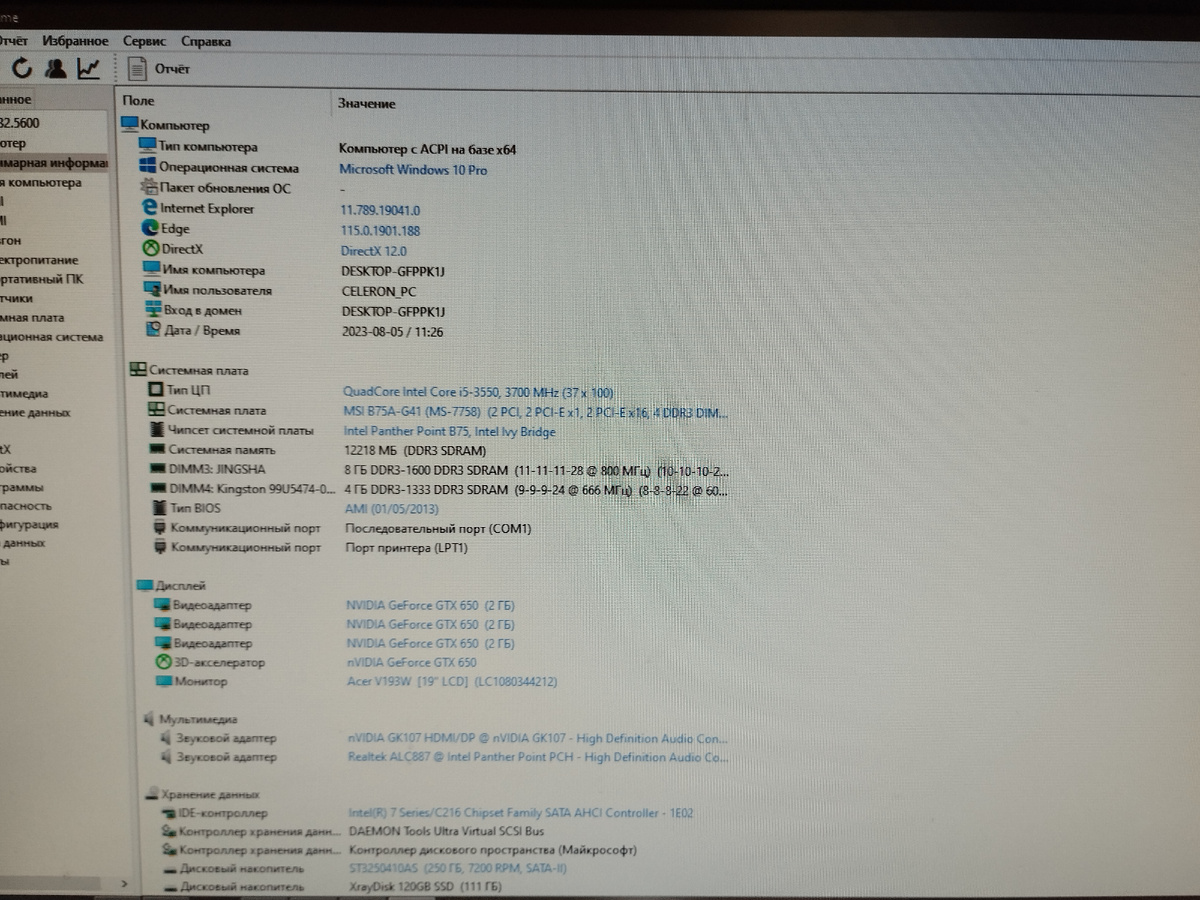Click the Edge browser icon
This screenshot has height=900, width=1200.
tap(151, 228)
